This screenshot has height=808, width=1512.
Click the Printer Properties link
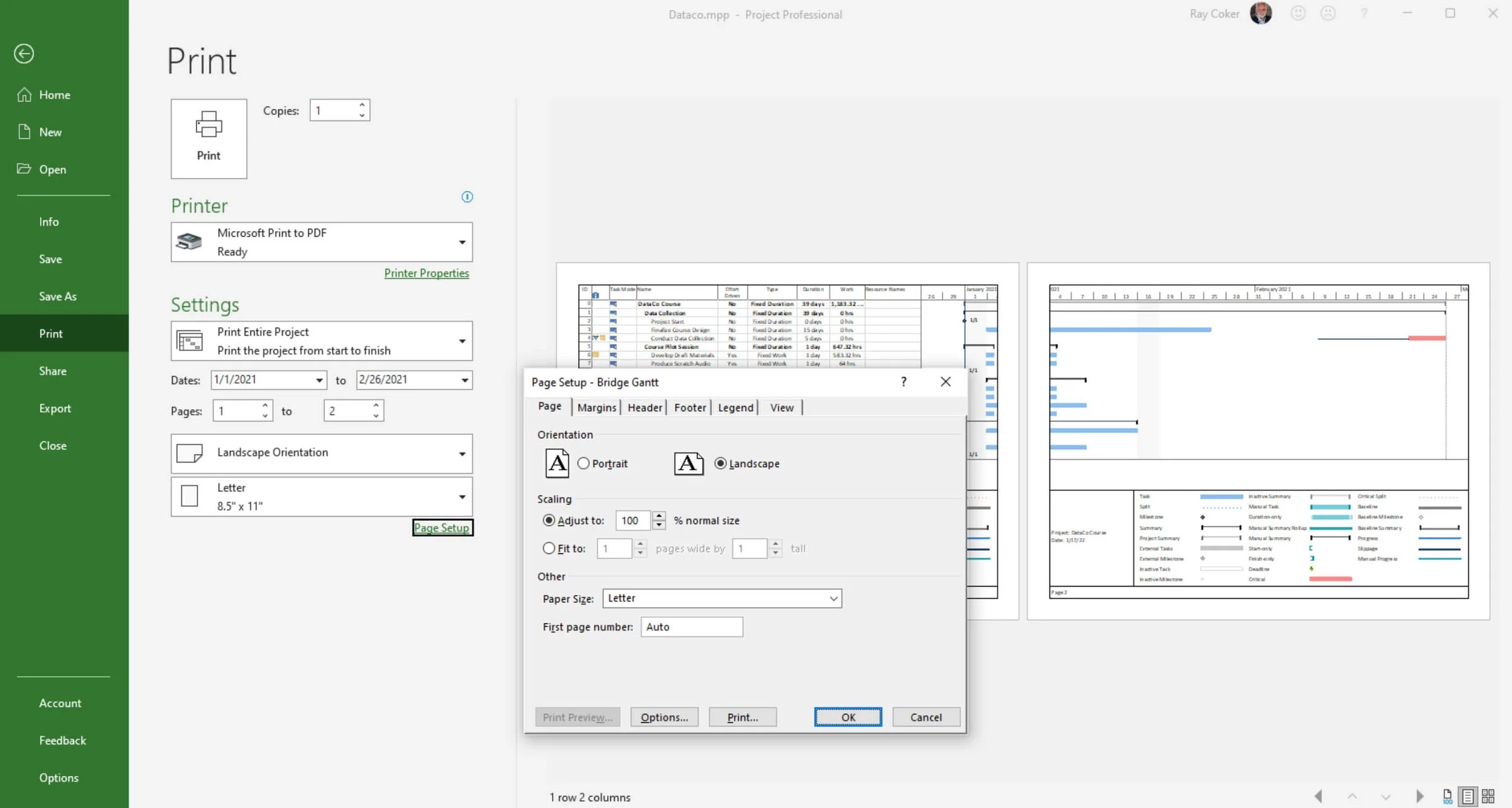[426, 273]
